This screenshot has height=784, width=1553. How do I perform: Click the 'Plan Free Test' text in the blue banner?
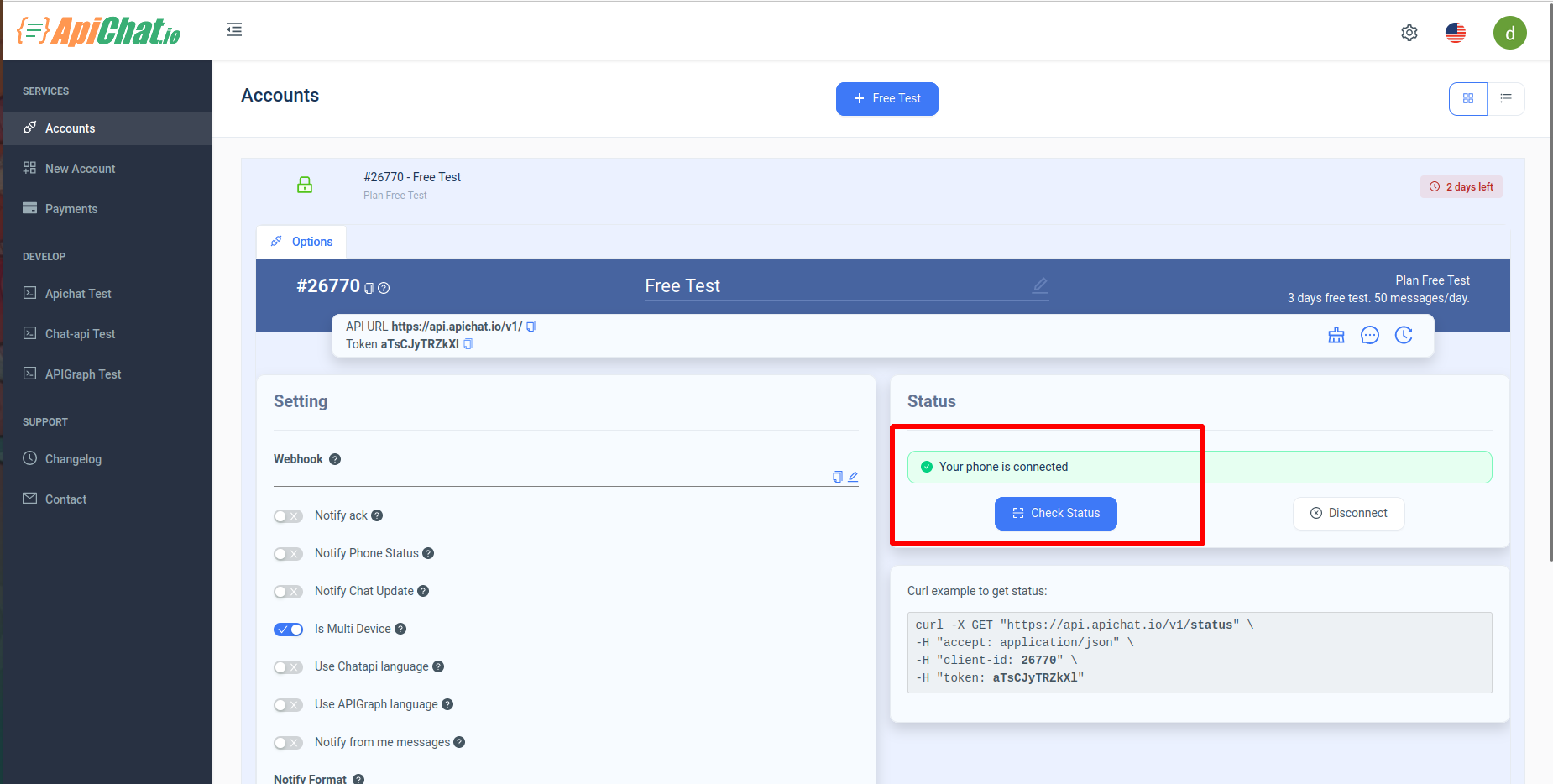1432,280
